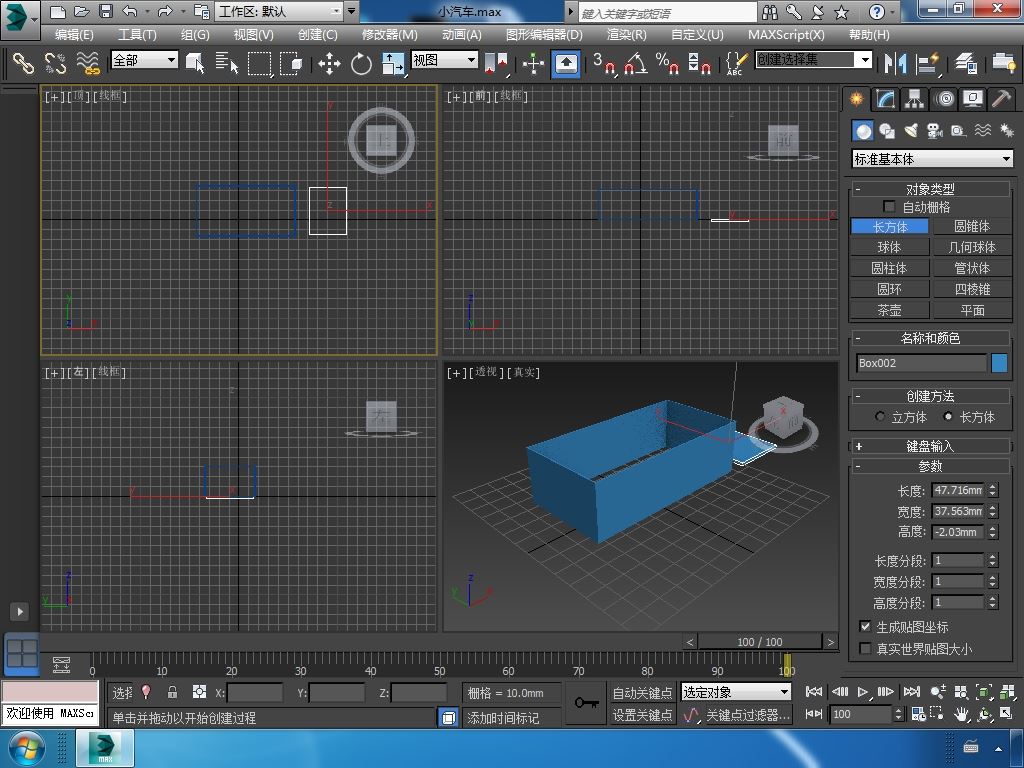Switch to Cameras creation category
Viewport: 1024px width, 768px height.
pyautogui.click(x=935, y=131)
